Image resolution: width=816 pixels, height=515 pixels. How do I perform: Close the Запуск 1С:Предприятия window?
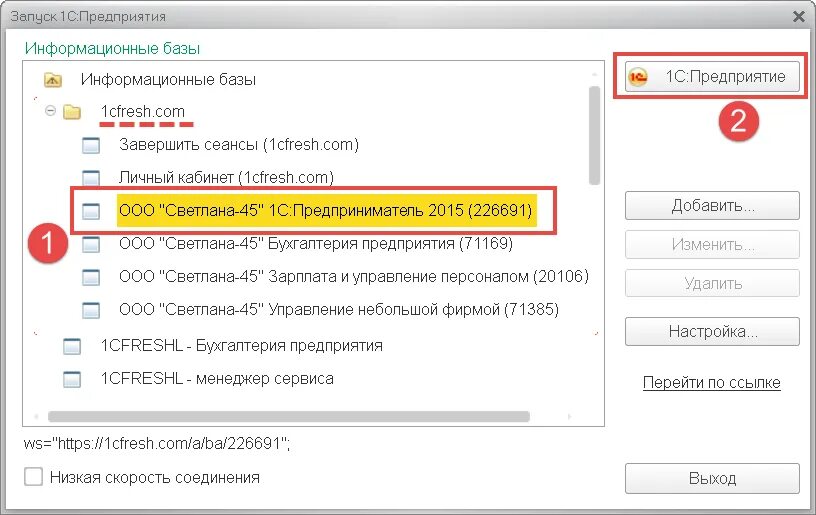[799, 17]
